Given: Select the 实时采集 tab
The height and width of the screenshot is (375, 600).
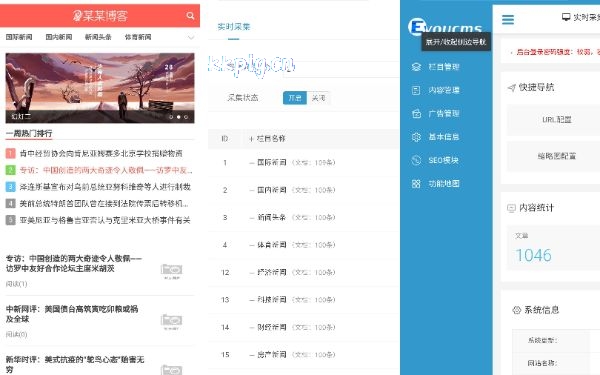Looking at the screenshot, I should point(233,27).
